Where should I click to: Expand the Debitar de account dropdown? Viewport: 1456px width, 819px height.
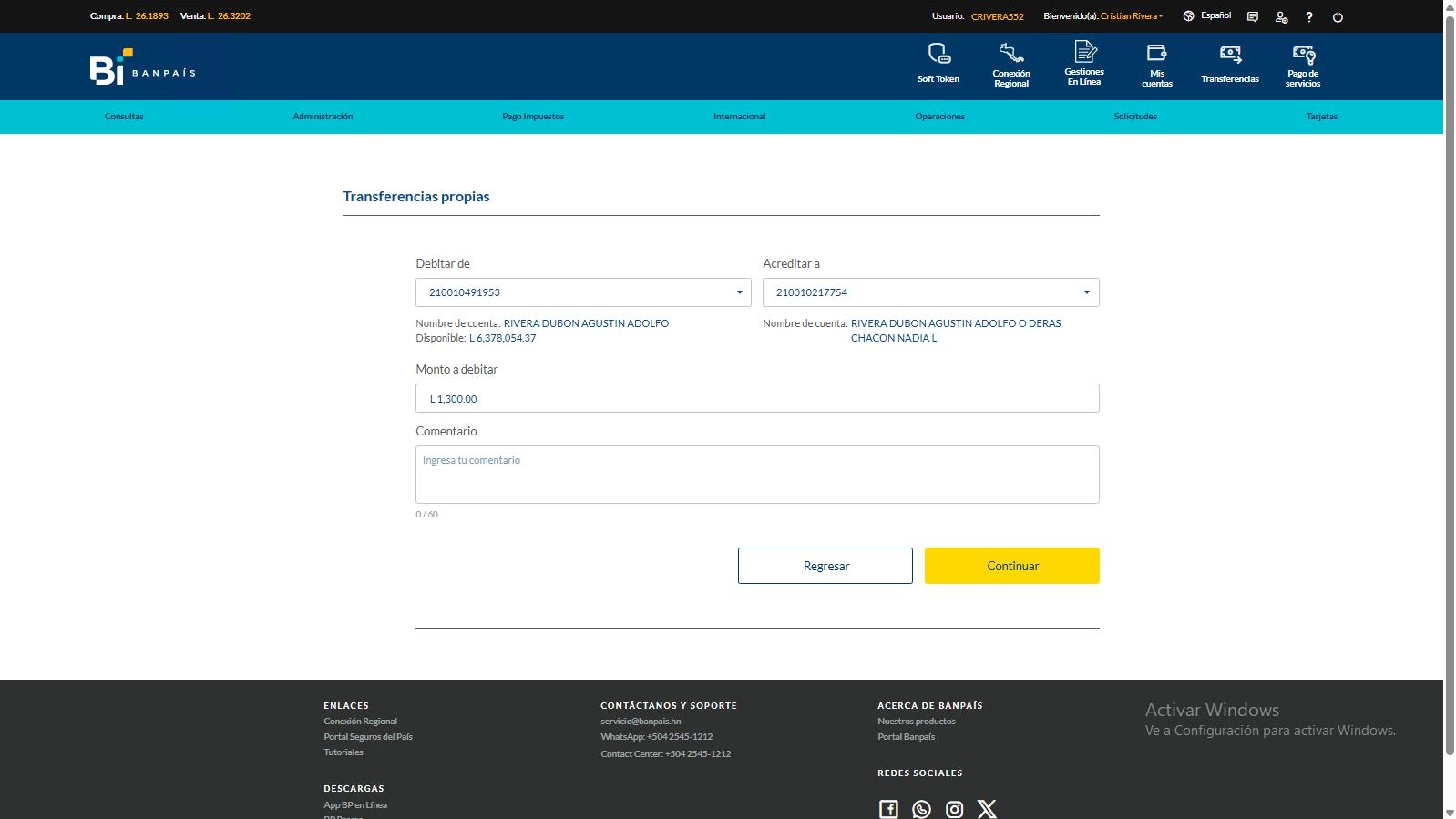[x=583, y=292]
